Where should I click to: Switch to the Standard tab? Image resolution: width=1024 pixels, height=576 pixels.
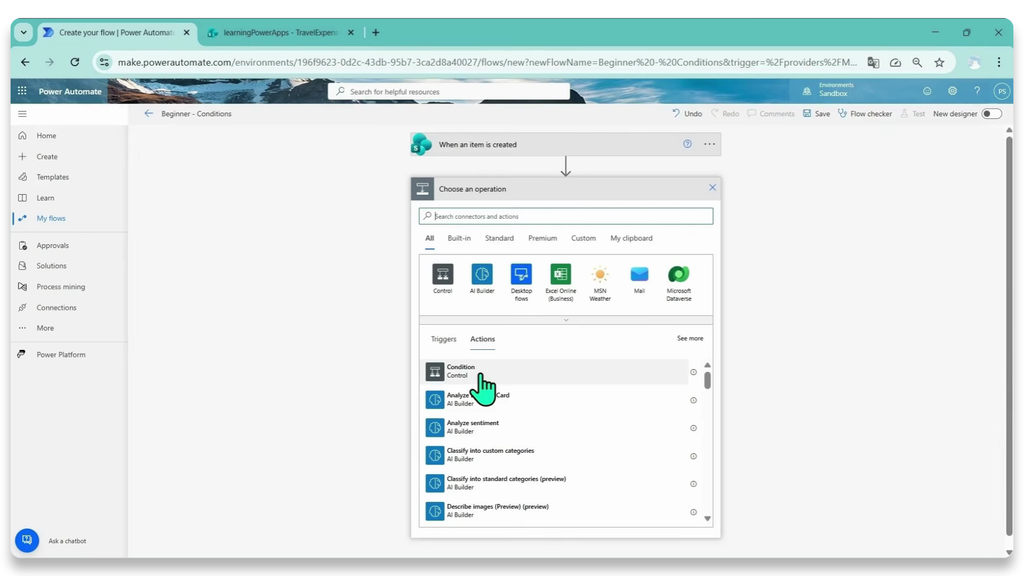499,238
